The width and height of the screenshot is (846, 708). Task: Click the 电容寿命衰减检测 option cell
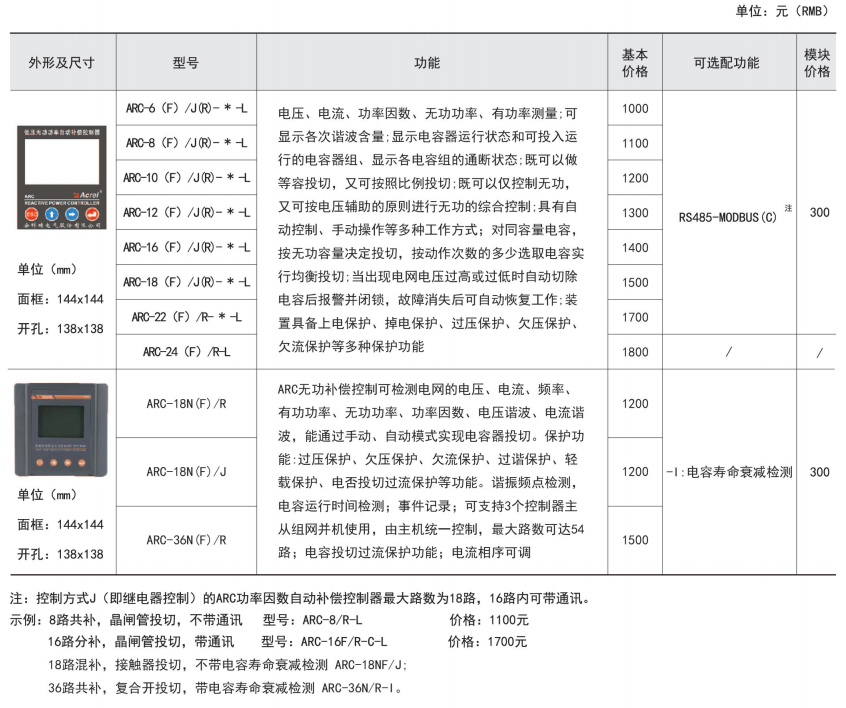point(728,471)
